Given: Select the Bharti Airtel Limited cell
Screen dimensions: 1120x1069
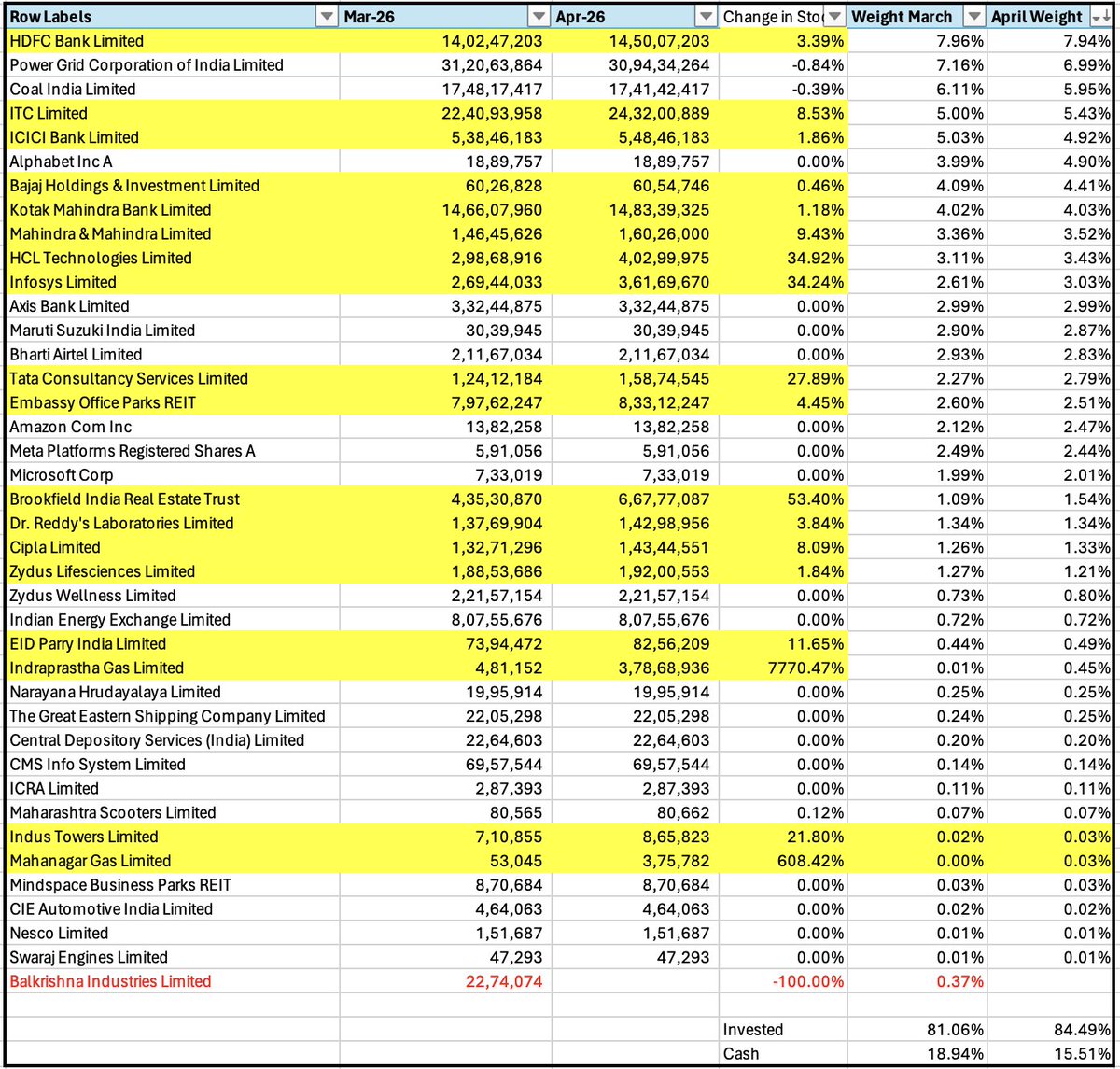Looking at the screenshot, I should [173, 355].
